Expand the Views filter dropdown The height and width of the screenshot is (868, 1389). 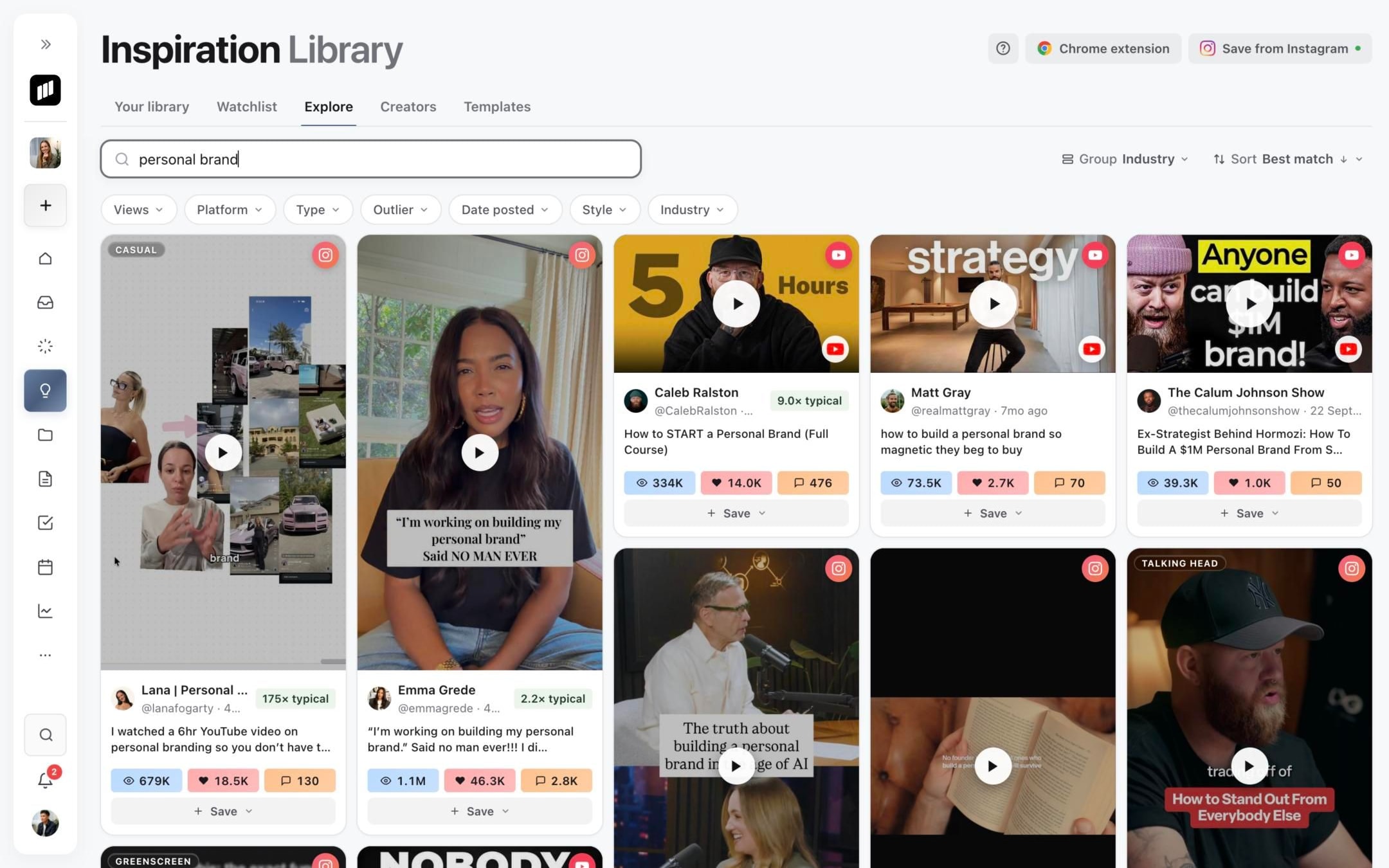138,210
